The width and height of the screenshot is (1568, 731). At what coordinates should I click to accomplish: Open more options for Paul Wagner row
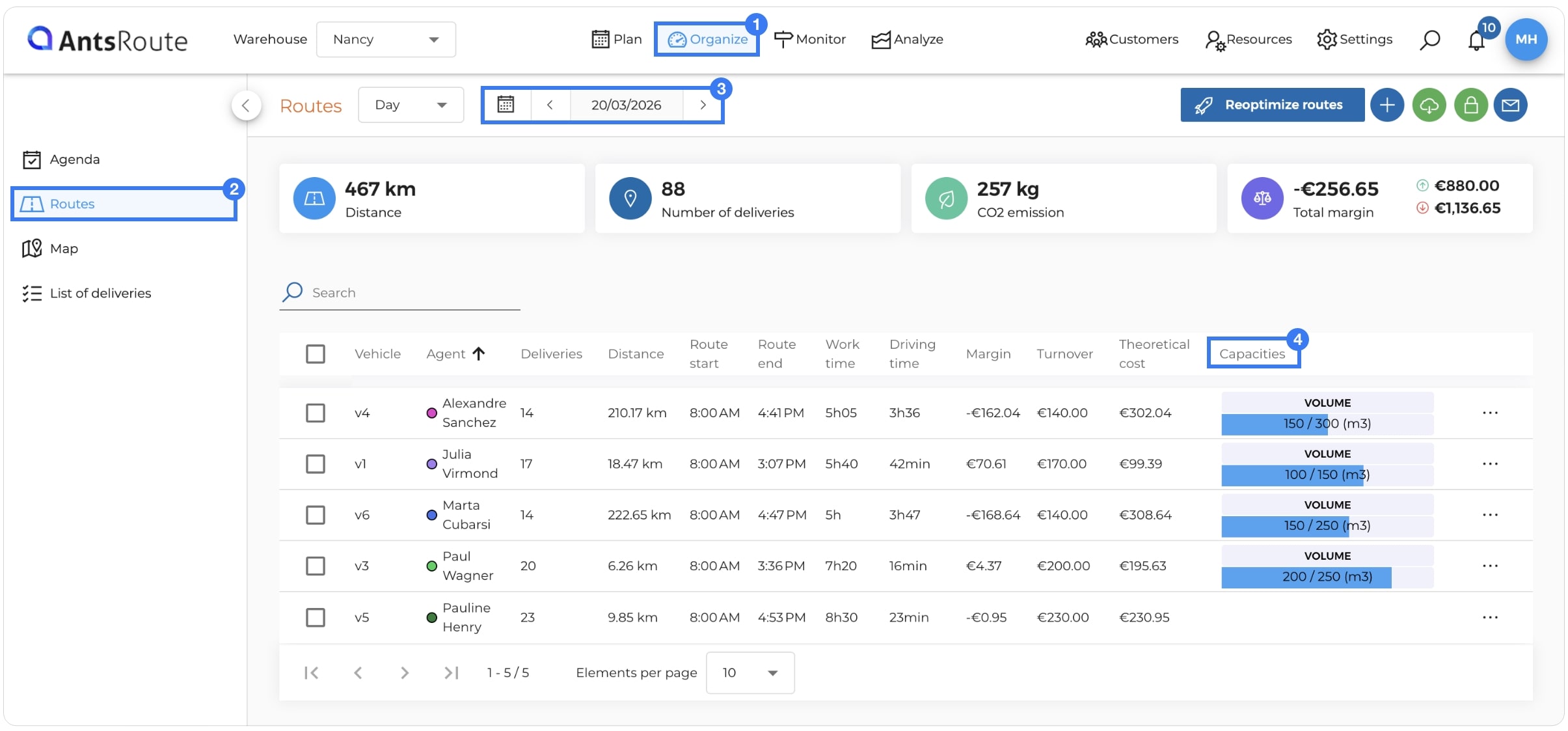tap(1490, 566)
